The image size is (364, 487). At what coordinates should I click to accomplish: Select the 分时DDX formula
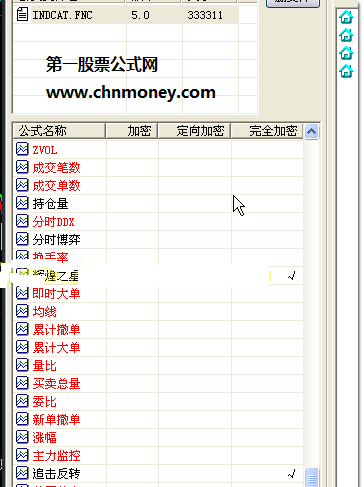coord(53,222)
